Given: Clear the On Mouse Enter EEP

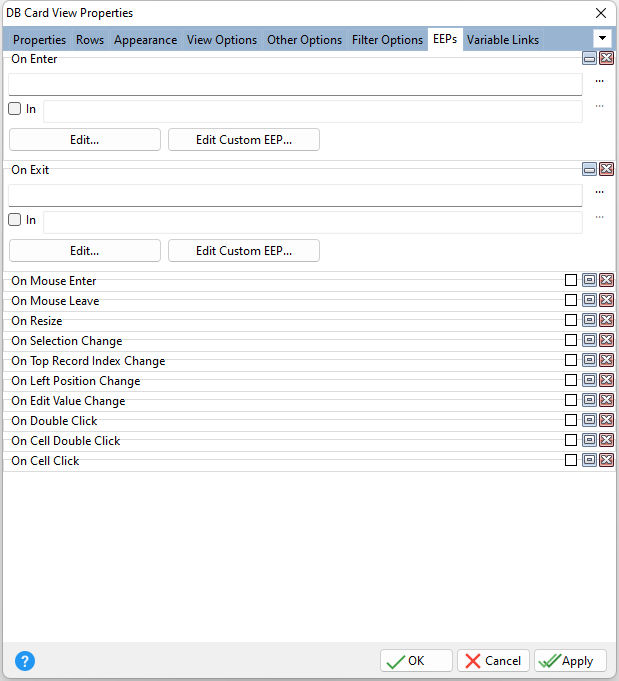Looking at the screenshot, I should click(x=606, y=280).
